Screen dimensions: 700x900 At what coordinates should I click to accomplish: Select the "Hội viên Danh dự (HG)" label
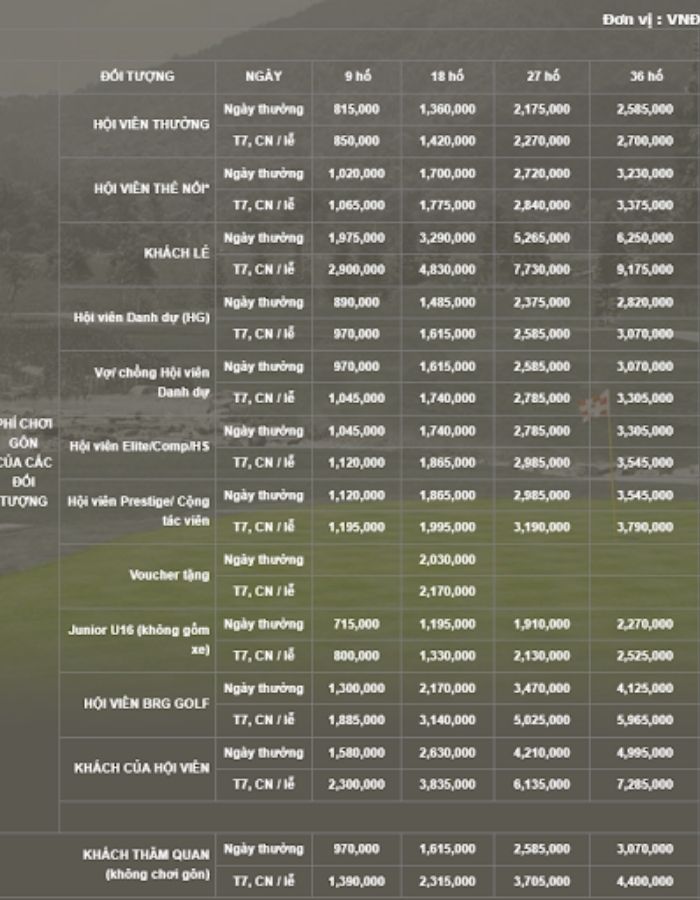pyautogui.click(x=141, y=317)
